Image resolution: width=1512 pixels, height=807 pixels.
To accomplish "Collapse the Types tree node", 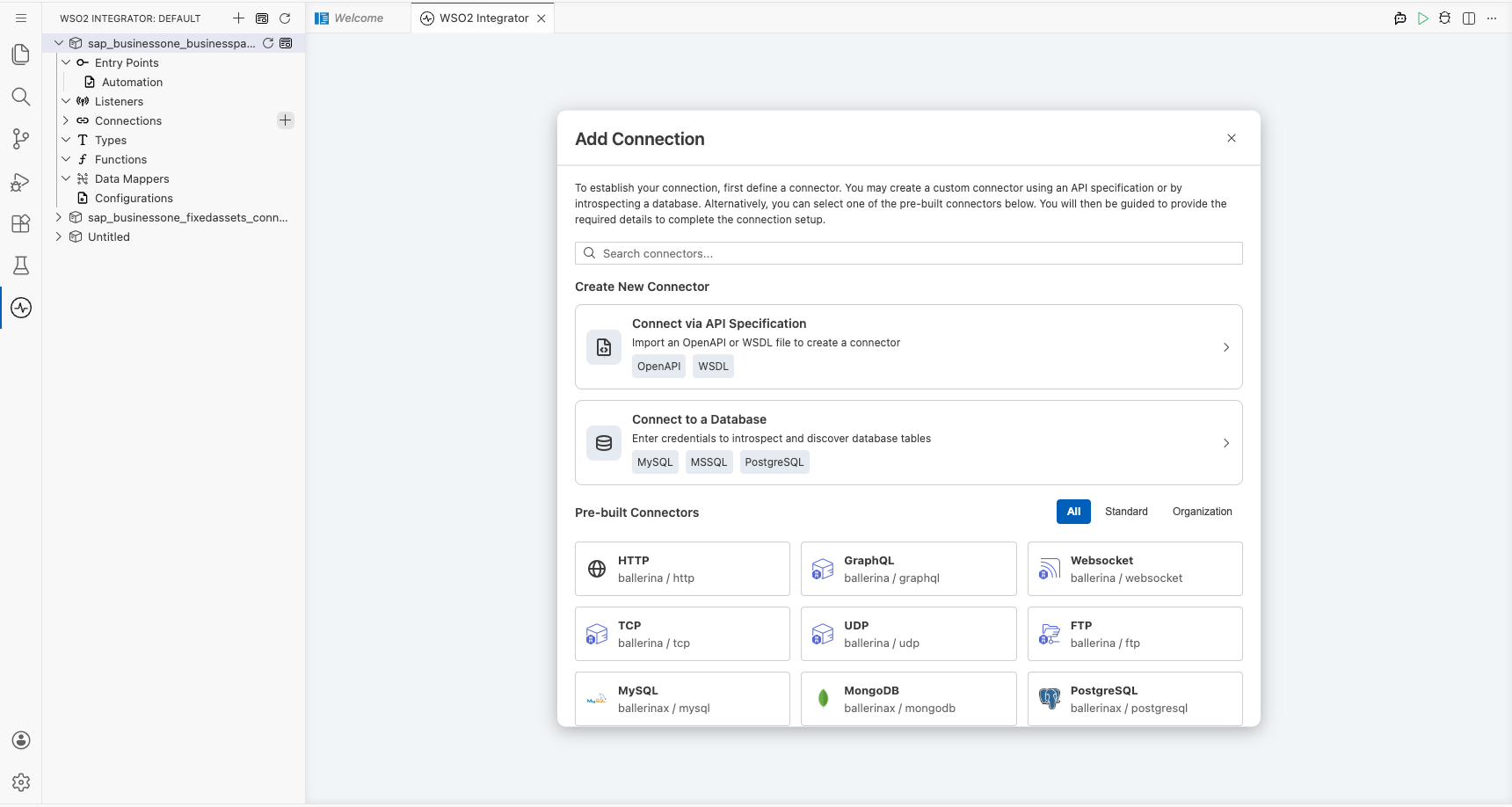I will tap(66, 140).
